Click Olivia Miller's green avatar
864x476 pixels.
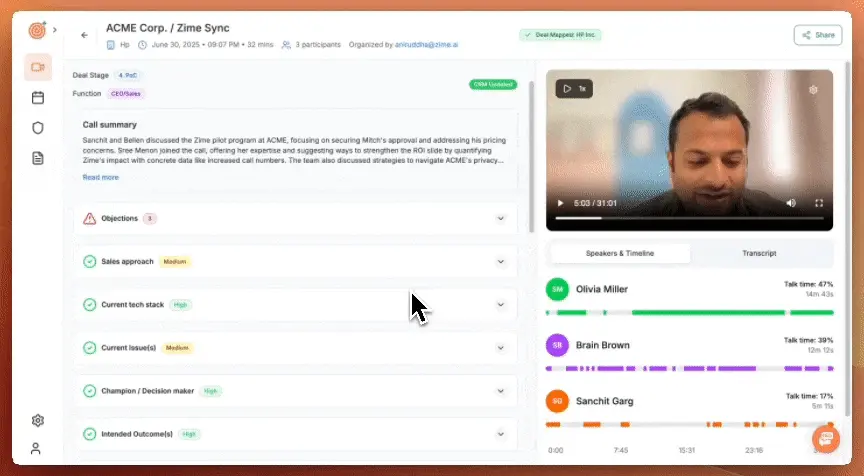[x=557, y=289]
